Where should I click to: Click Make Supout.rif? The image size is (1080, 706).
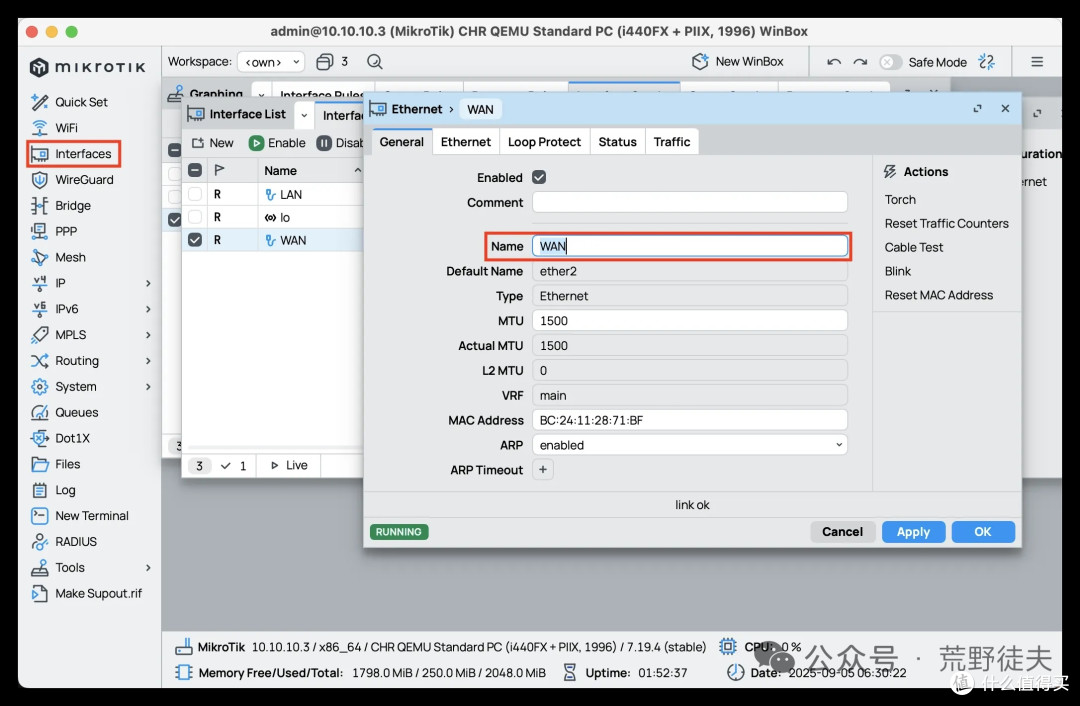[x=87, y=594]
